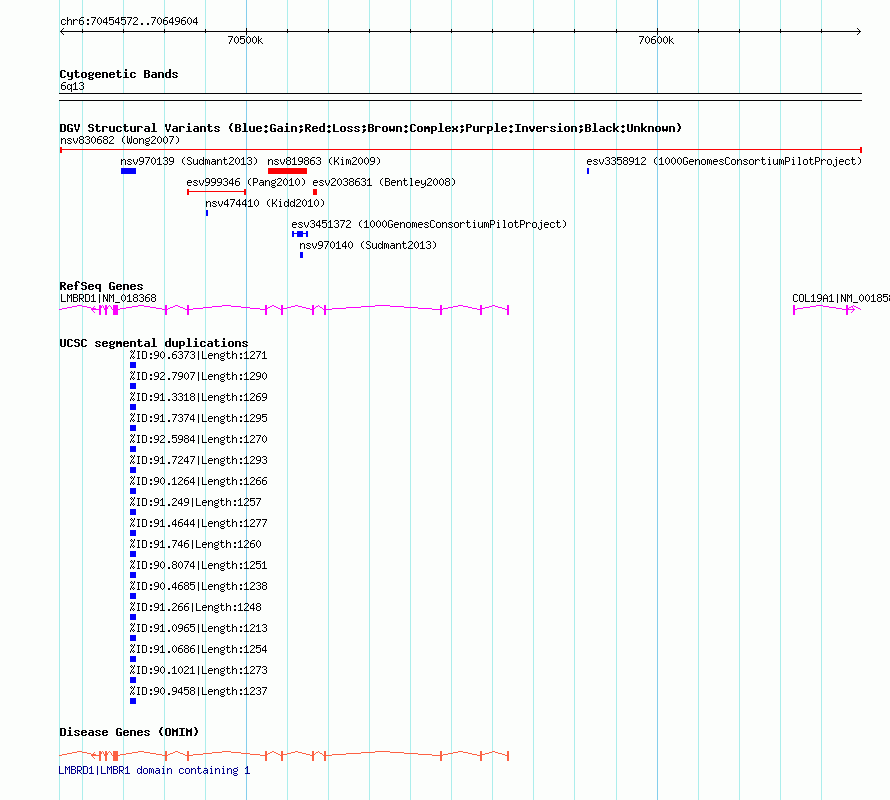This screenshot has width=890, height=800.
Task: Click segmental duplication %ID:91.746|Length:1260
Action: click(195, 544)
